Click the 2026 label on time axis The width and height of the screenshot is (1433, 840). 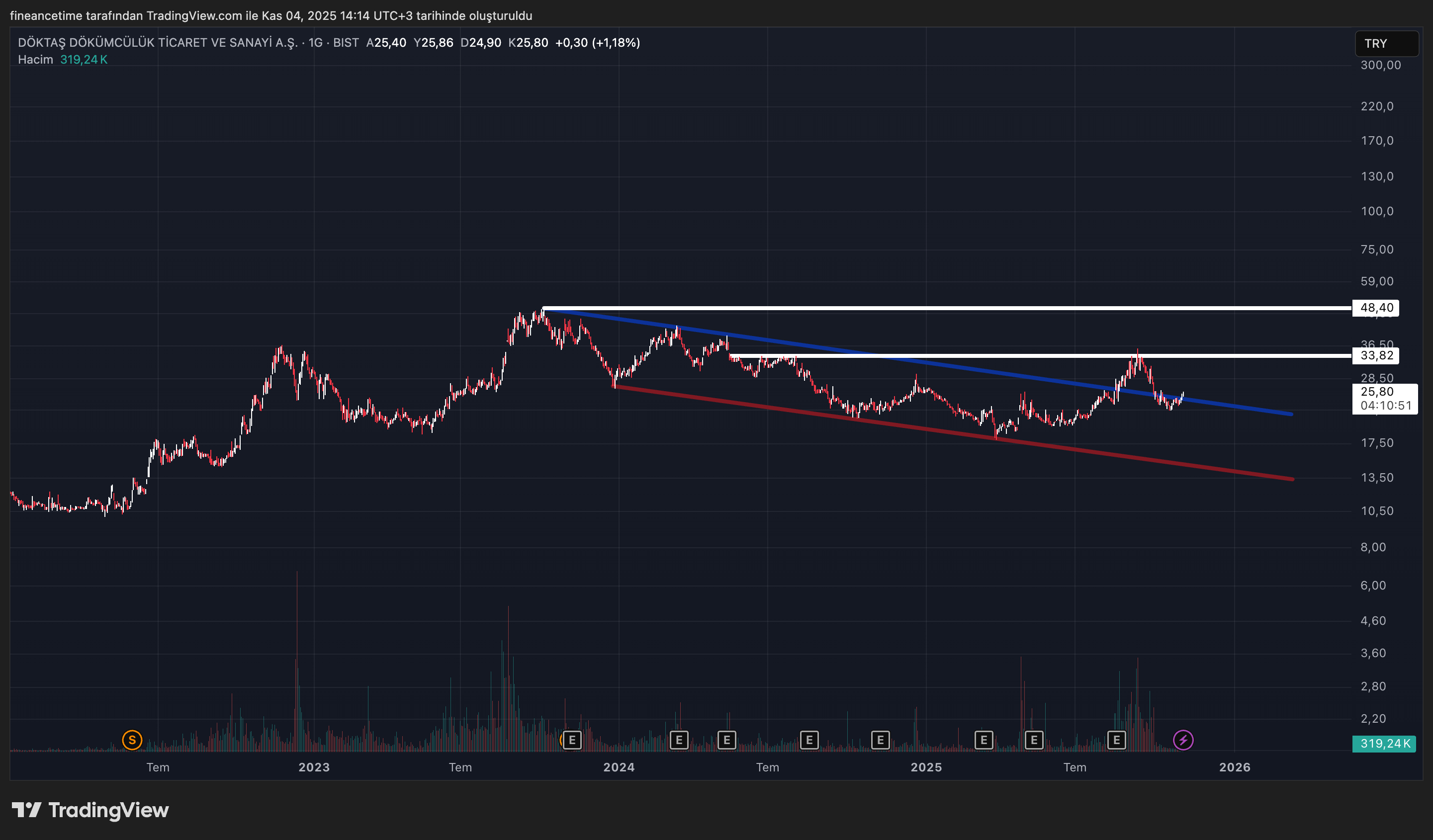[1235, 767]
